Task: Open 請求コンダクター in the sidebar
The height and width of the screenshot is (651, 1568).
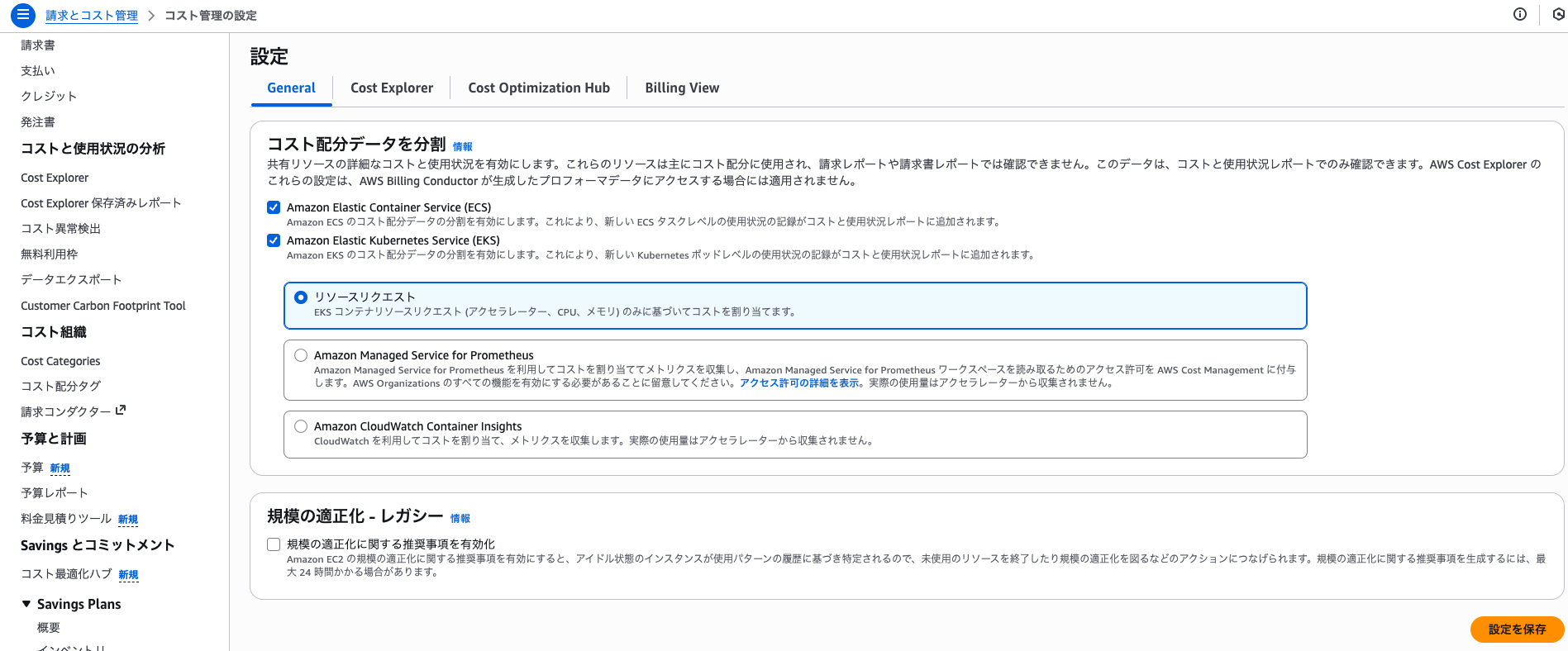Action: (65, 411)
